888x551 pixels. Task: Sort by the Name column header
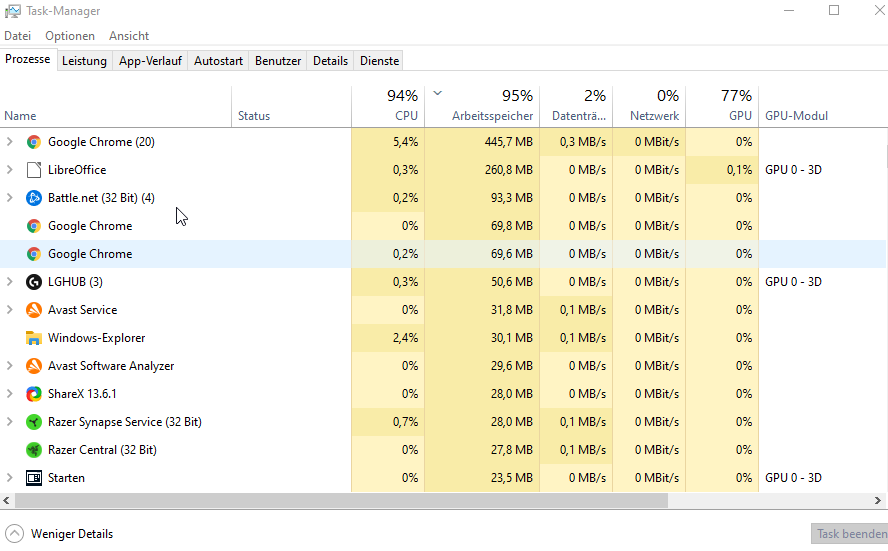point(116,107)
